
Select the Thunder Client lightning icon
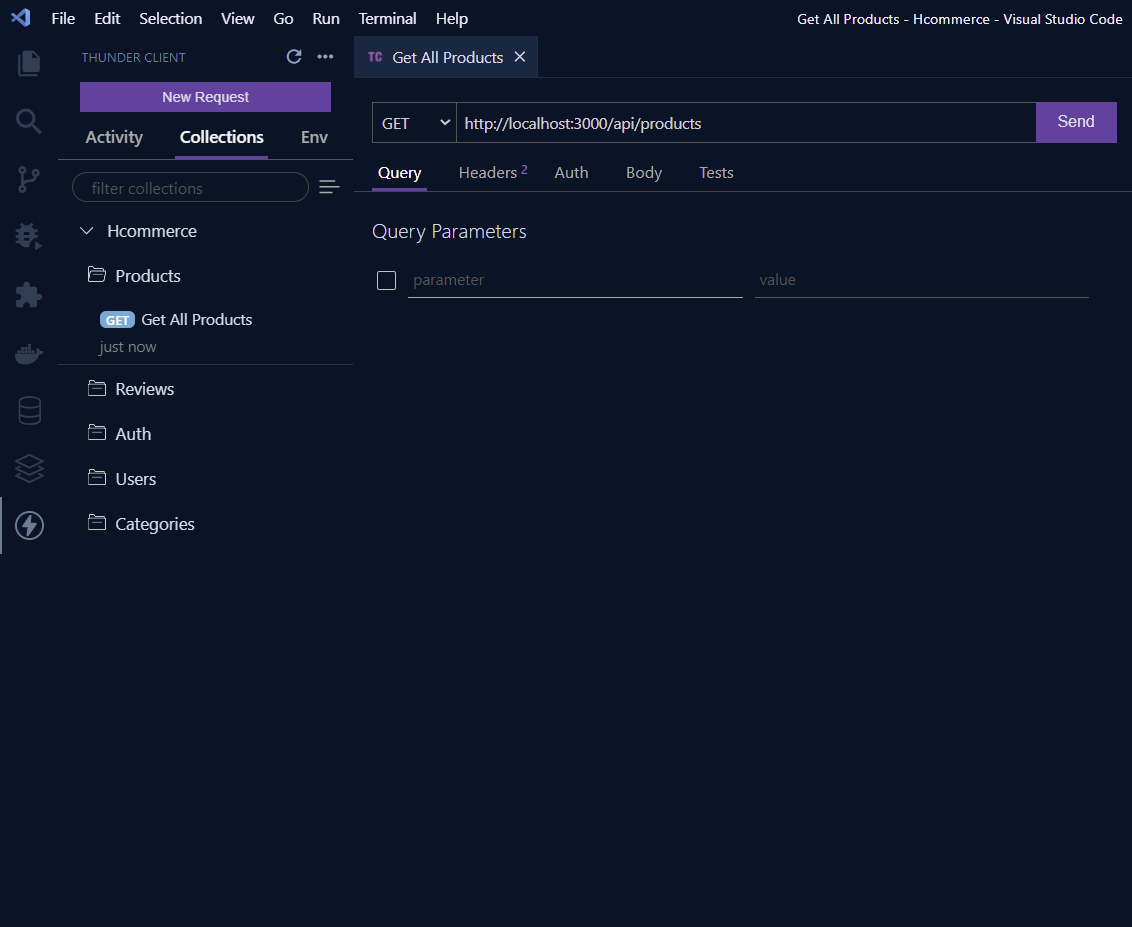click(29, 525)
